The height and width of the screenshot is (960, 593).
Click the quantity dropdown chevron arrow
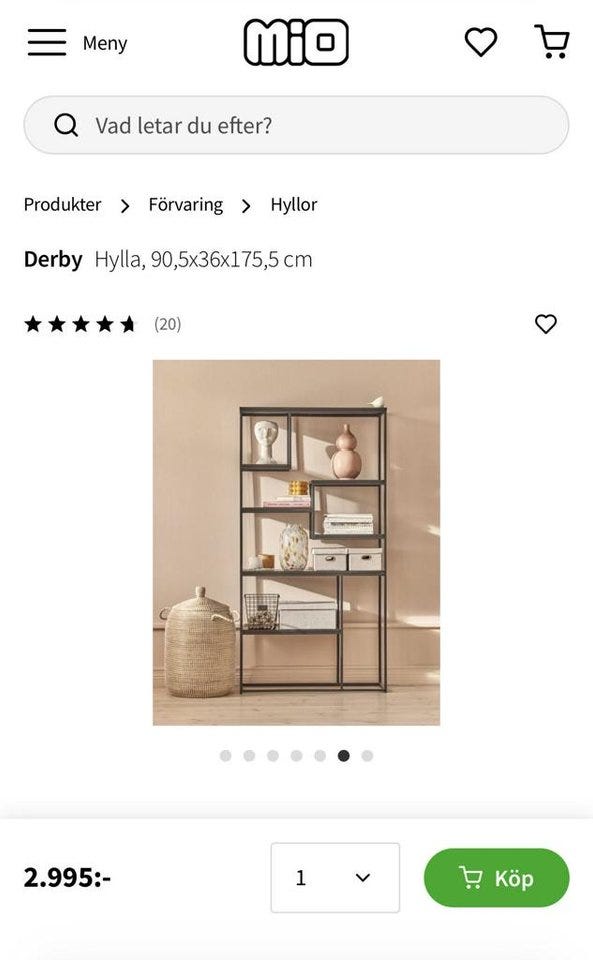coord(362,878)
